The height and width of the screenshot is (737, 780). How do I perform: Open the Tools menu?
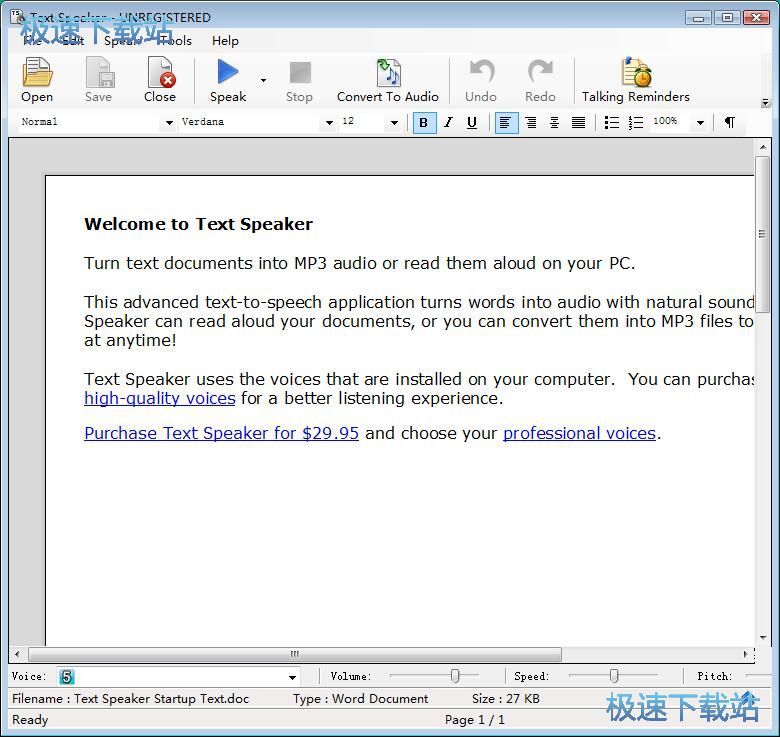coord(175,41)
